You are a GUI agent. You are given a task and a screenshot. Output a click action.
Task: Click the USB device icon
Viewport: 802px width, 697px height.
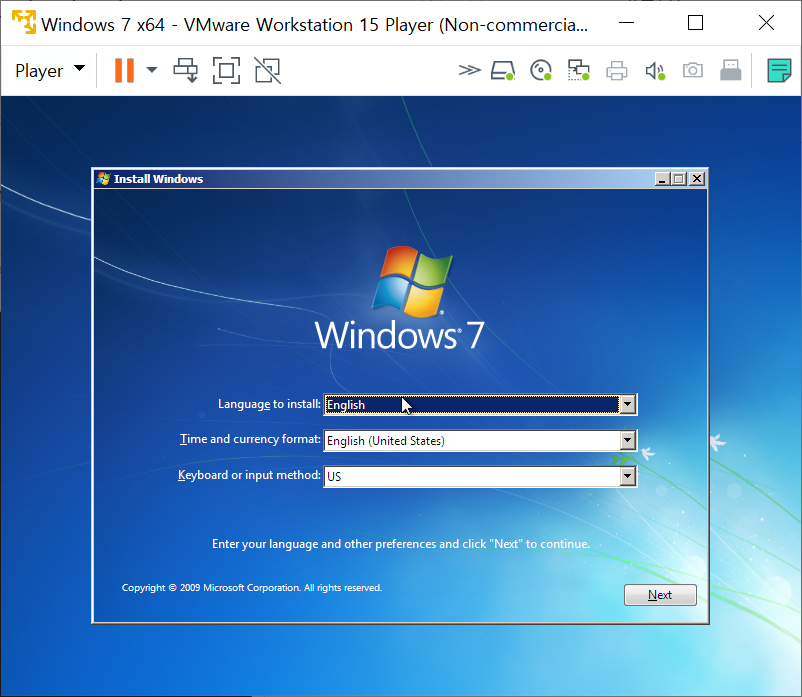pyautogui.click(x=730, y=70)
